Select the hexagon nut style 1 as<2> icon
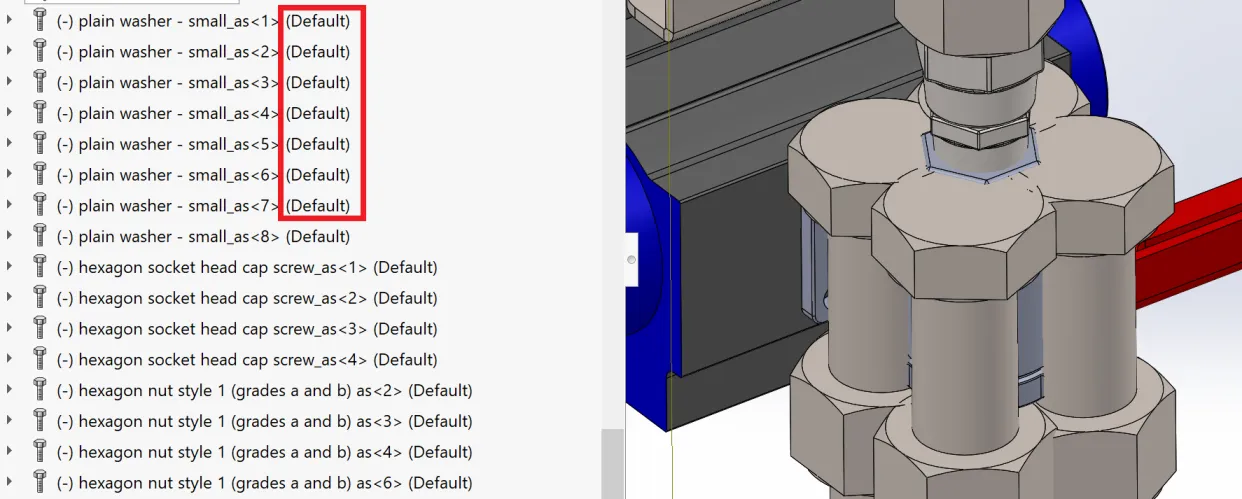Image resolution: width=1242 pixels, height=499 pixels. [x=40, y=391]
